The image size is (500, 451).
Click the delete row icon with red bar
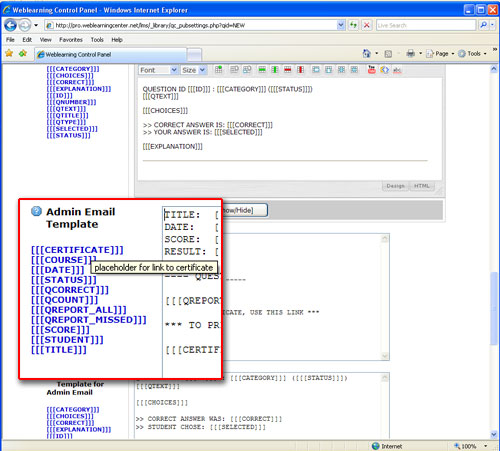coord(287,70)
